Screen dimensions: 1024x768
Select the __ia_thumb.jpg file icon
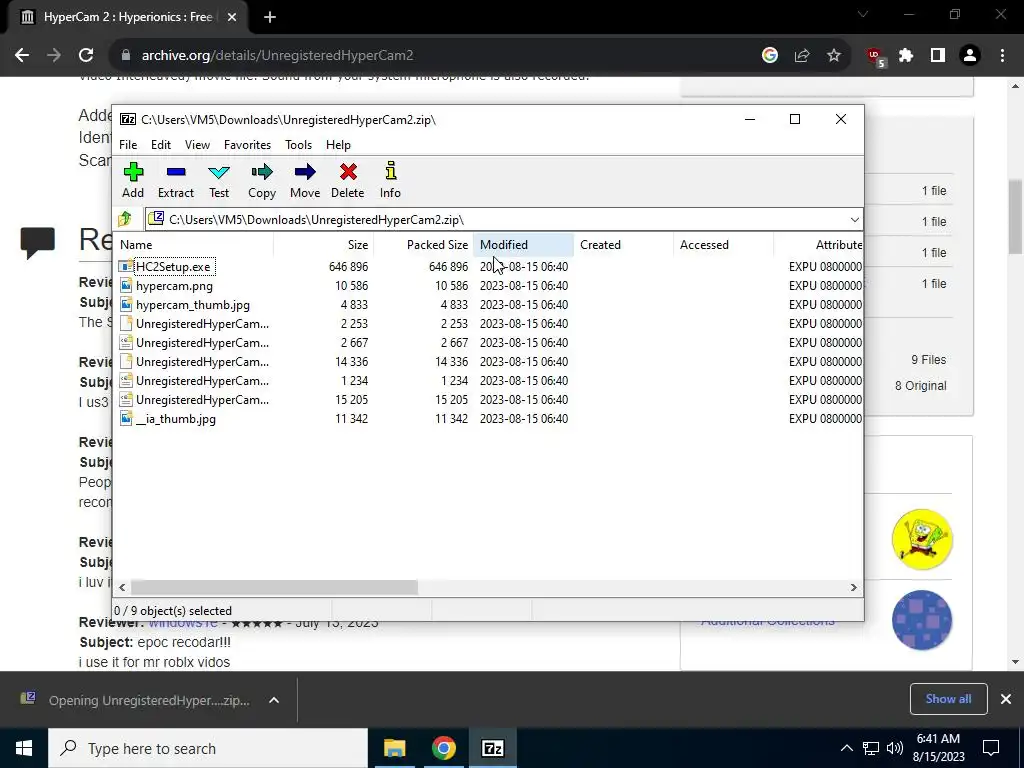point(126,419)
